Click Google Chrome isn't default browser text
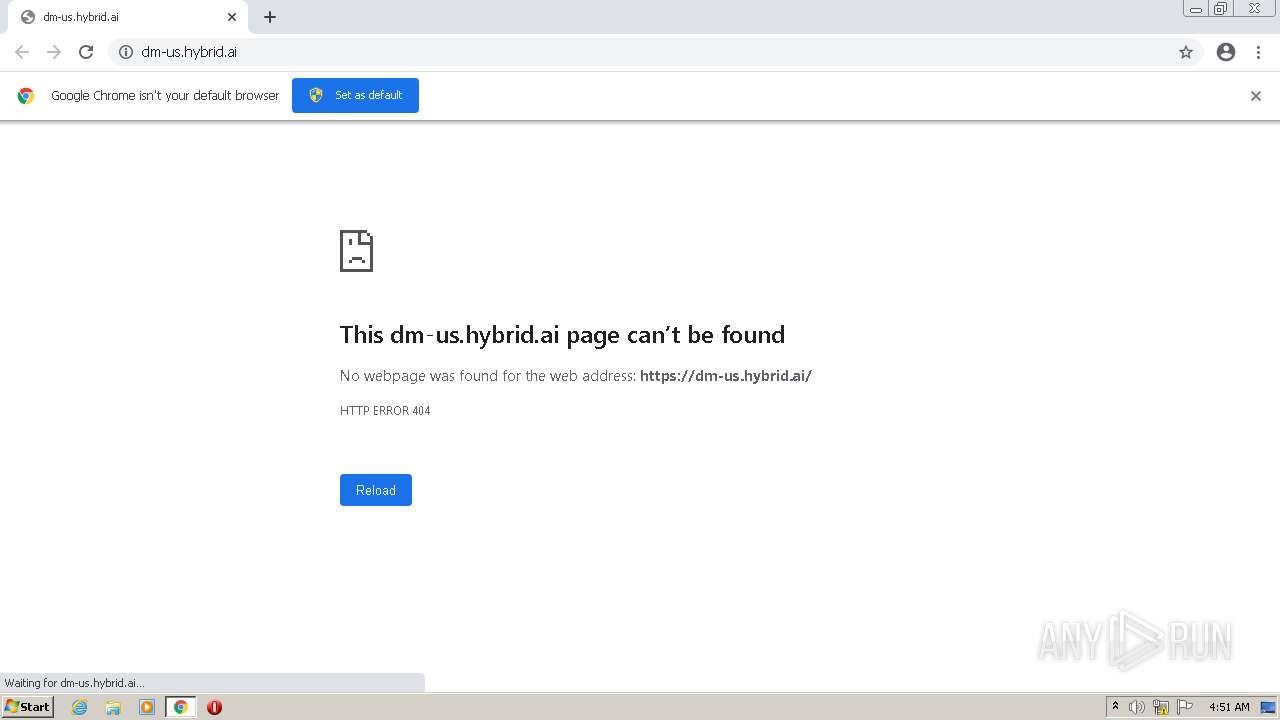1280x720 pixels. [165, 96]
